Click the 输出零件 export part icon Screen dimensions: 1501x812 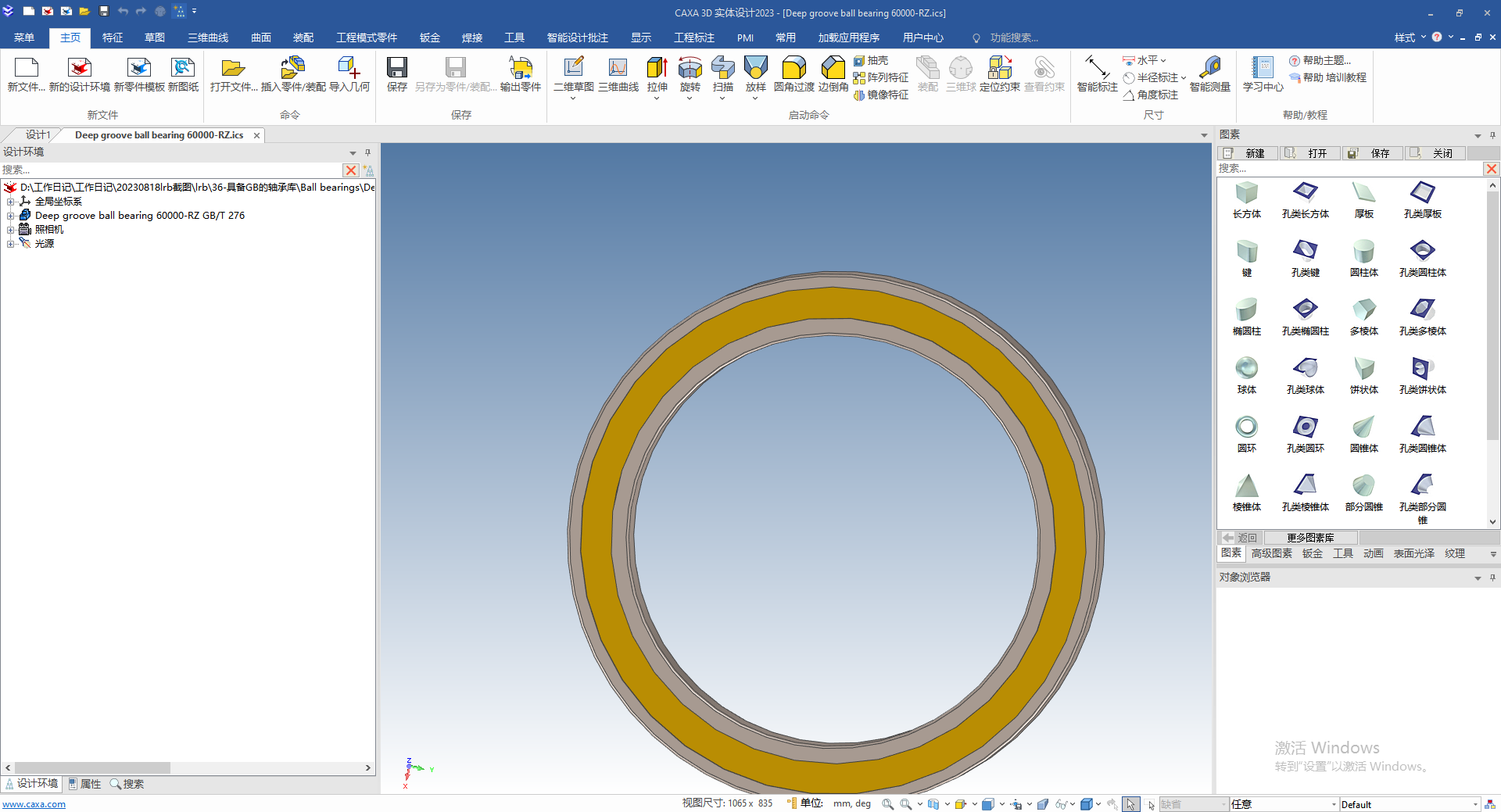pyautogui.click(x=521, y=74)
